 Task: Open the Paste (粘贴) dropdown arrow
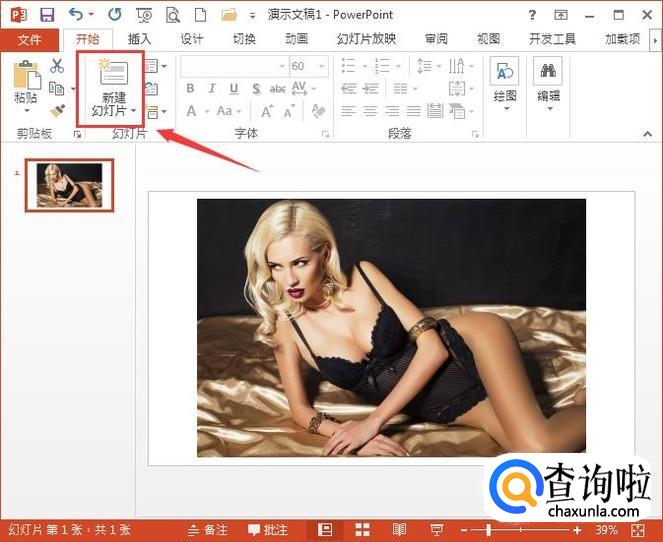click(26, 111)
